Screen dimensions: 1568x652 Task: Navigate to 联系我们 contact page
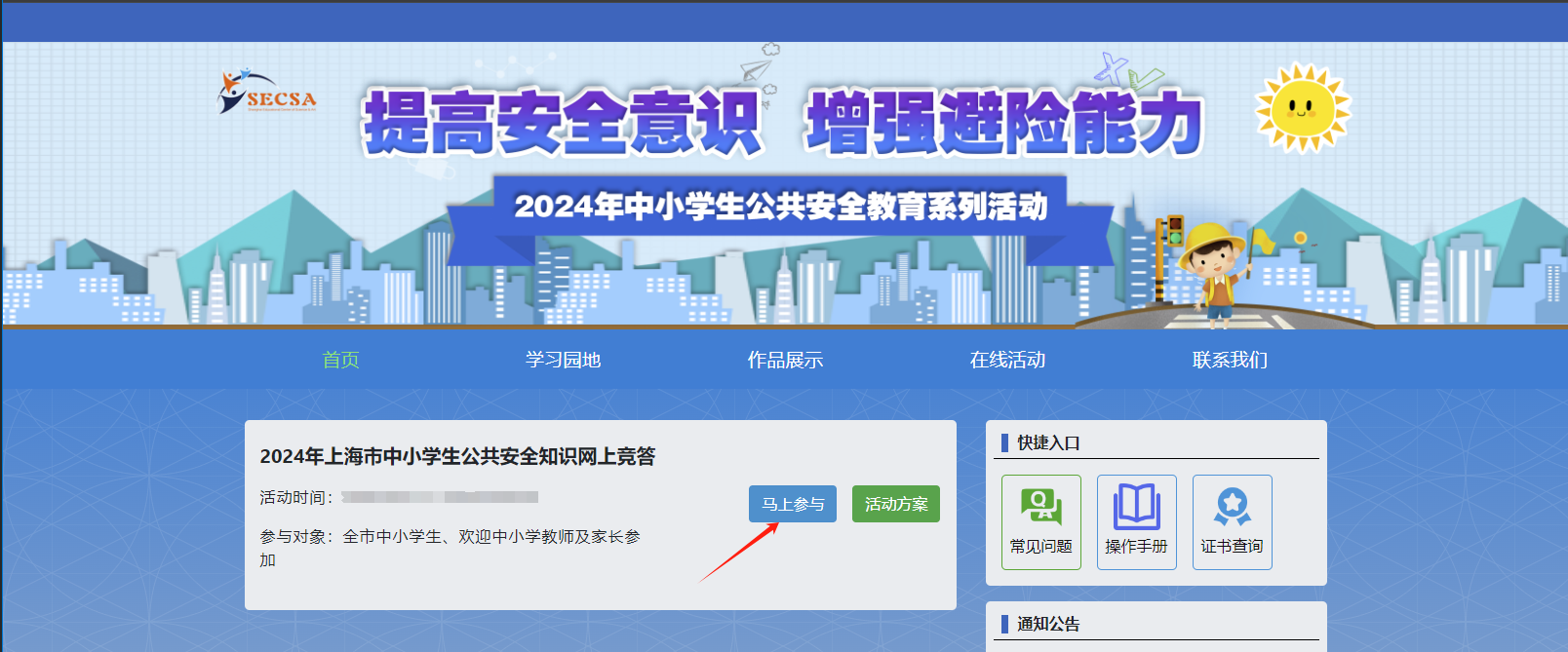1231,360
